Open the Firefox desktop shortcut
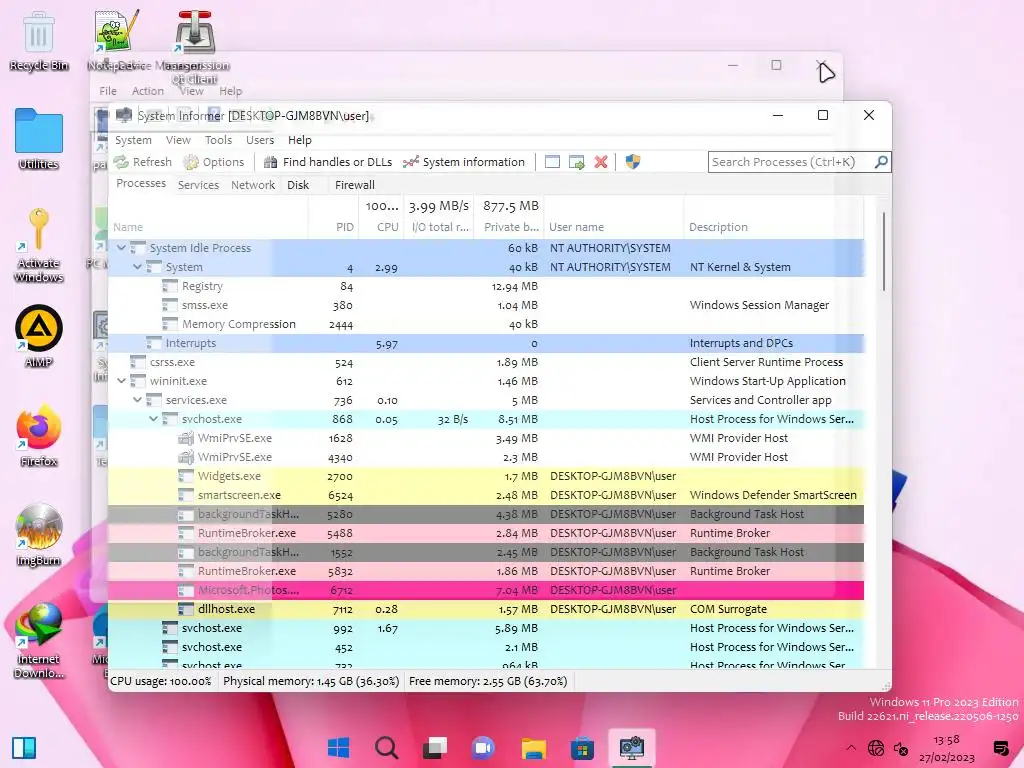 click(x=39, y=436)
